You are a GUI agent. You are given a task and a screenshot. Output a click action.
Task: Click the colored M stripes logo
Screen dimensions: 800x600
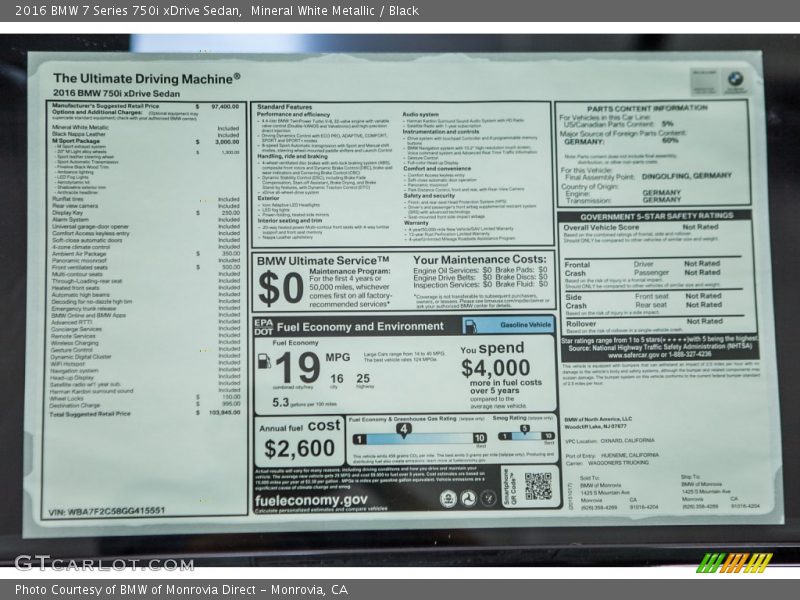734,562
